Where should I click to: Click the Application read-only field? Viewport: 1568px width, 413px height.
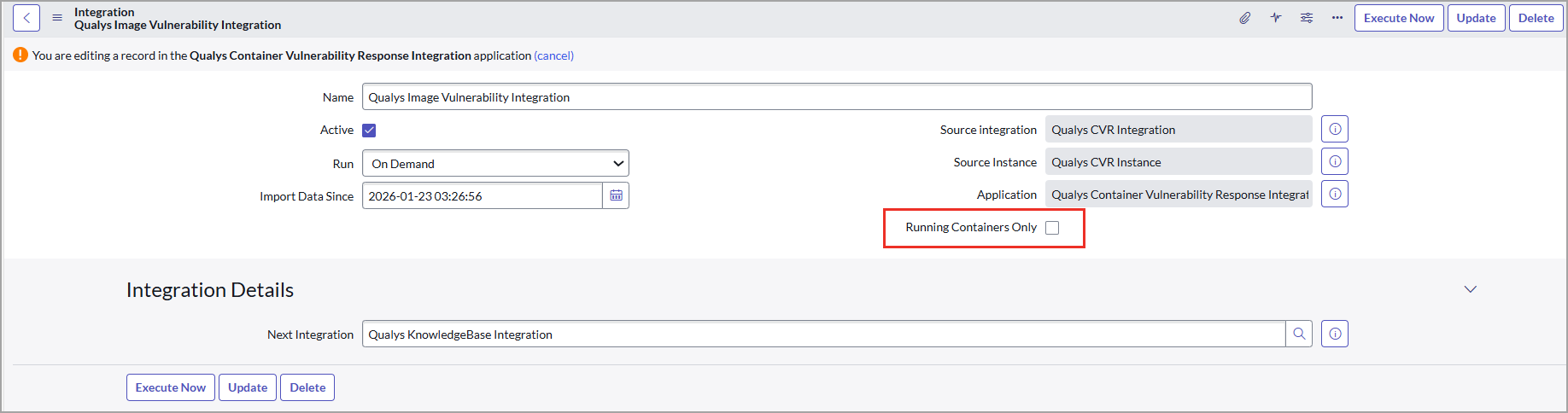[x=1179, y=194]
